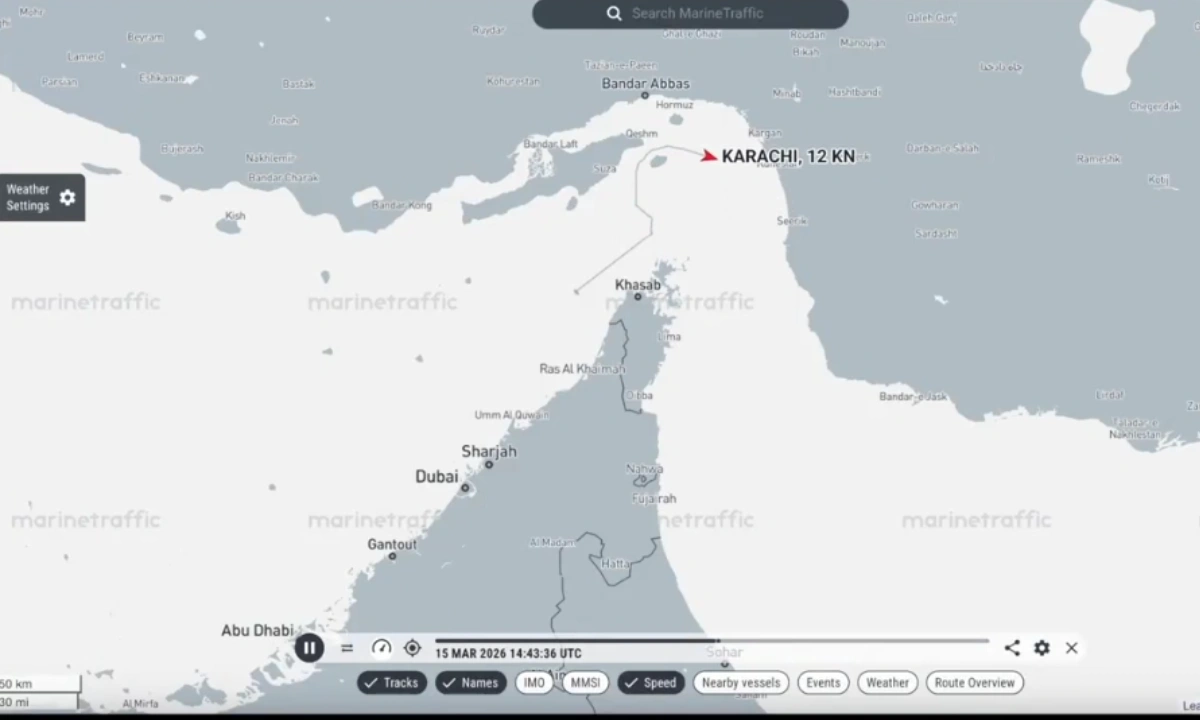Turn off the Names toggle
Viewport: 1200px width, 720px height.
click(471, 683)
